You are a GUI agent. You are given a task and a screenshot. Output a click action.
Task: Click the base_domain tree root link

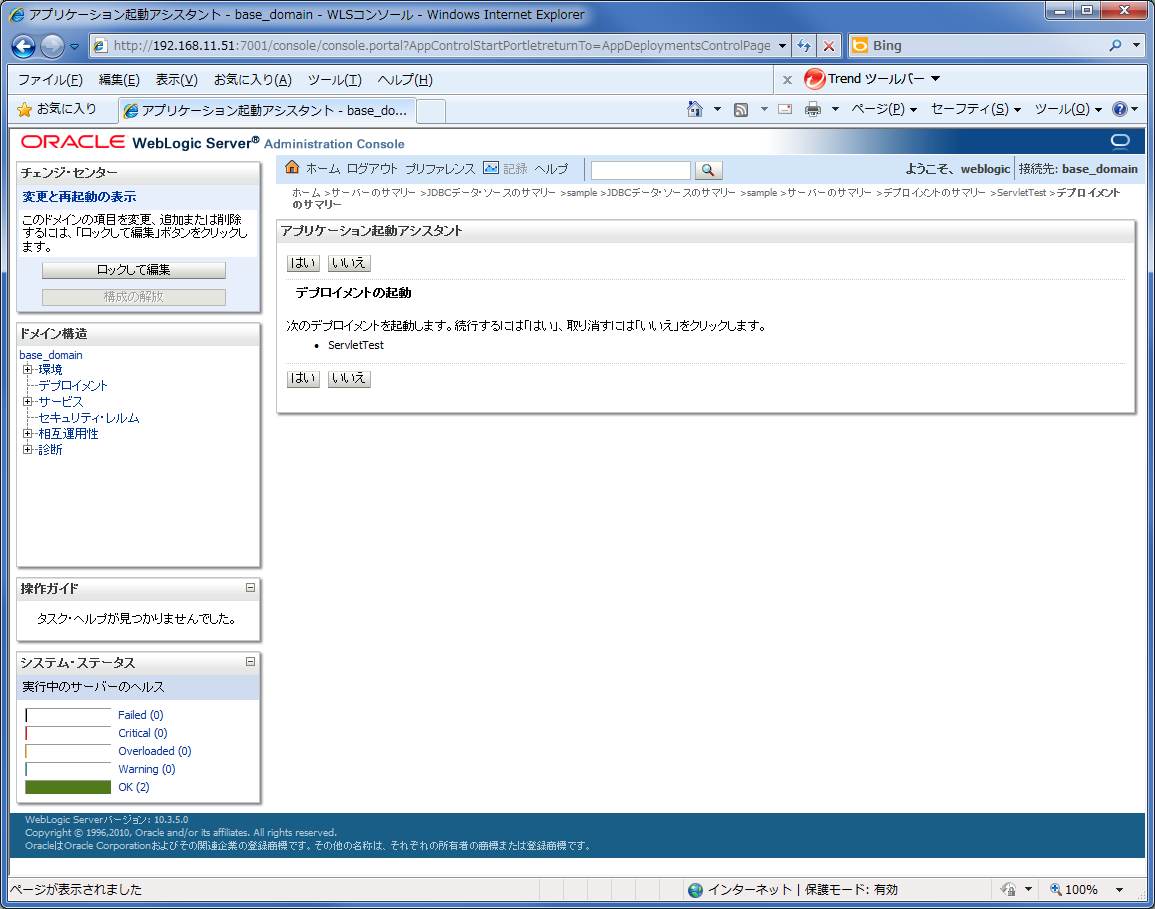tap(51, 355)
